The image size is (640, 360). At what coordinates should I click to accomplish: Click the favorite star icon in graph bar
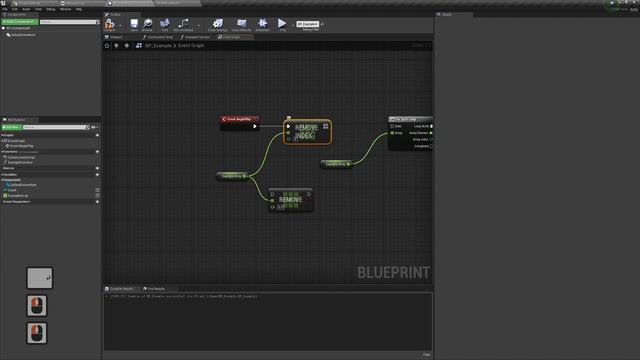[107, 46]
